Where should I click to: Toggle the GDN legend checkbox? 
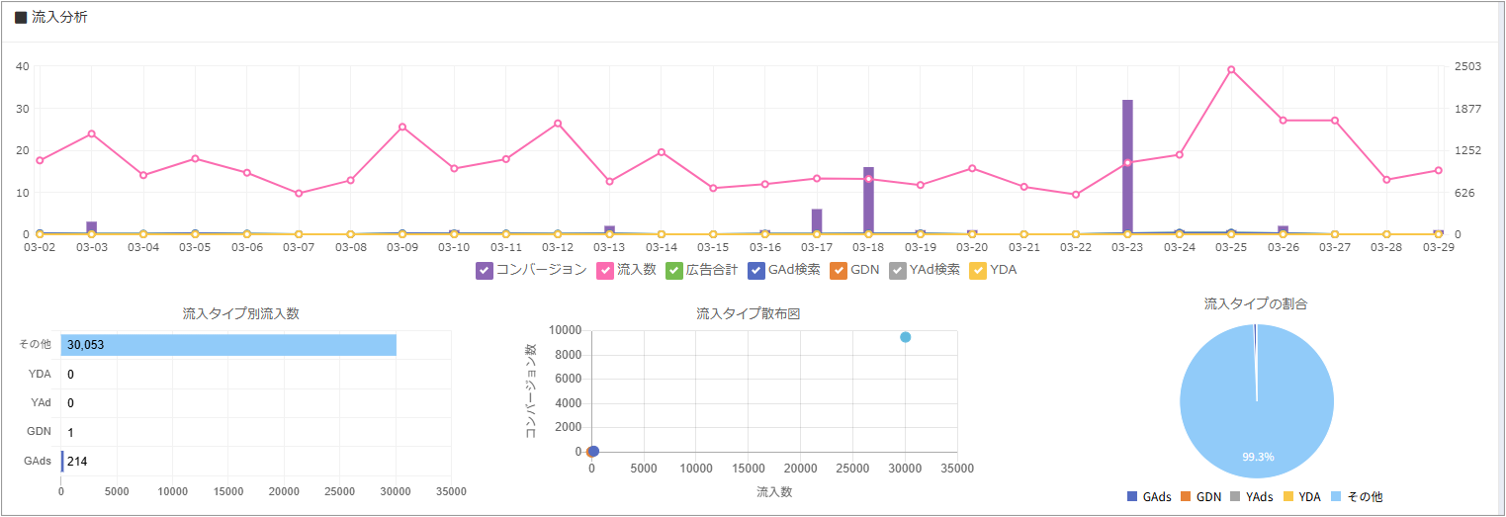tap(840, 270)
